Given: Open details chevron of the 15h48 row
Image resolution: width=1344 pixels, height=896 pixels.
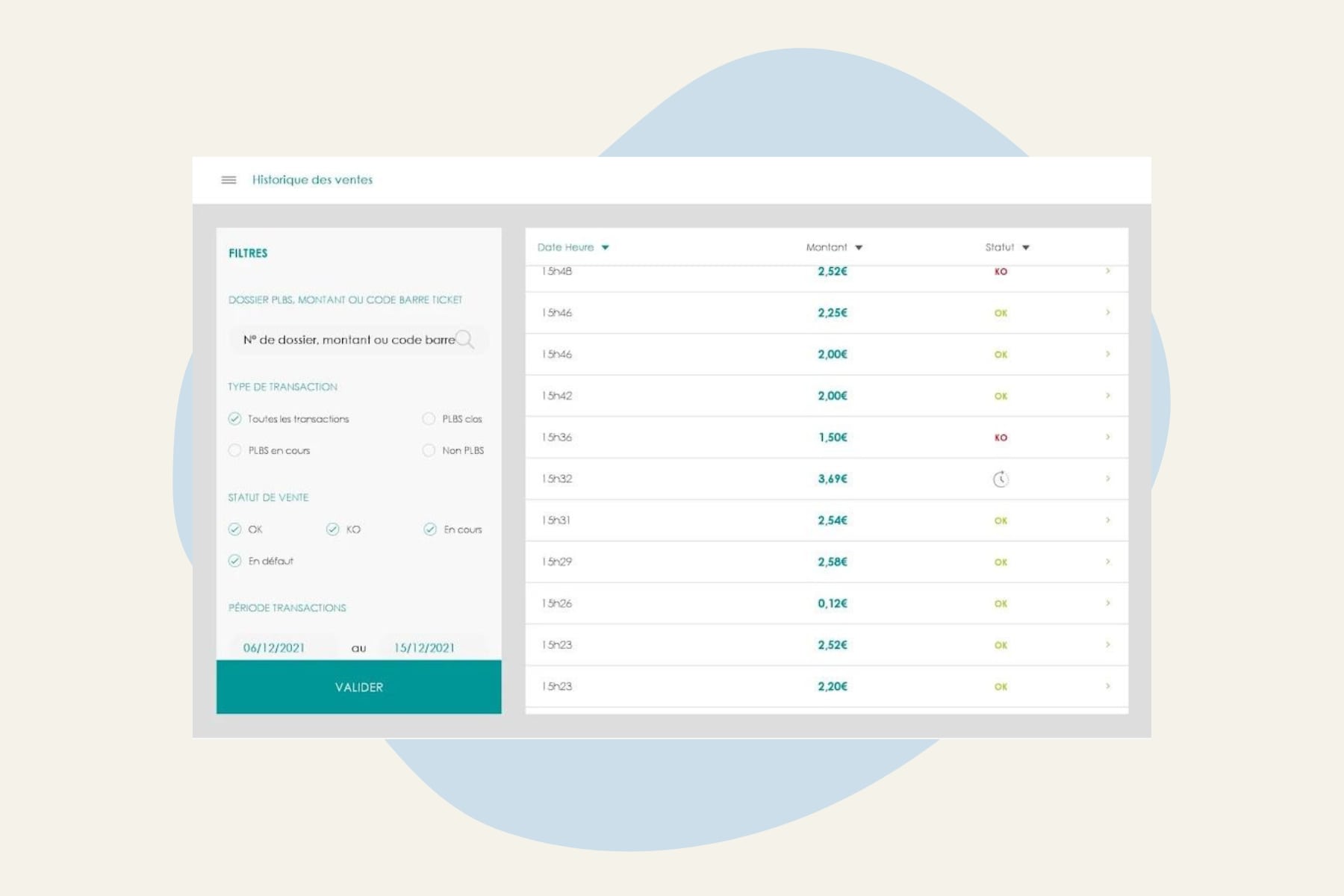Looking at the screenshot, I should [x=1107, y=271].
